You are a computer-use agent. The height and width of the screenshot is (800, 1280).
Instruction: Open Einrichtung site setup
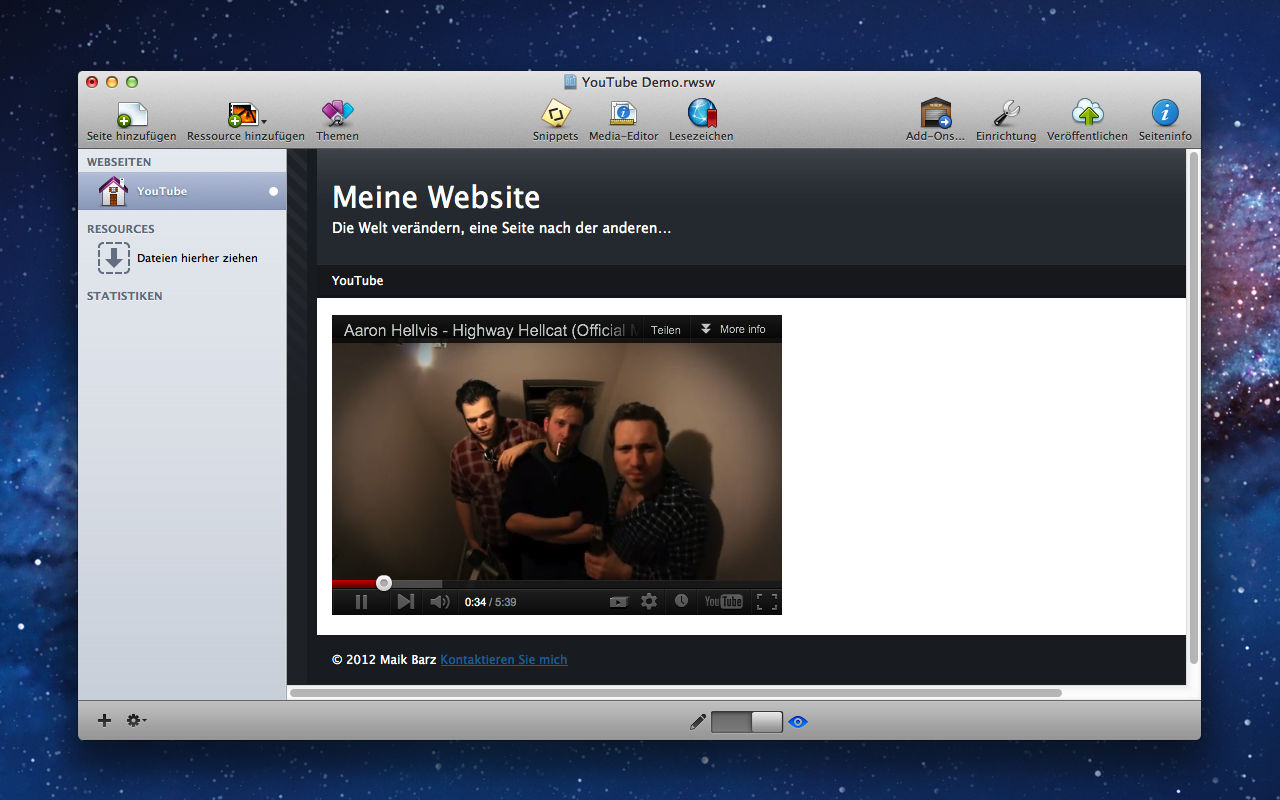[1006, 122]
